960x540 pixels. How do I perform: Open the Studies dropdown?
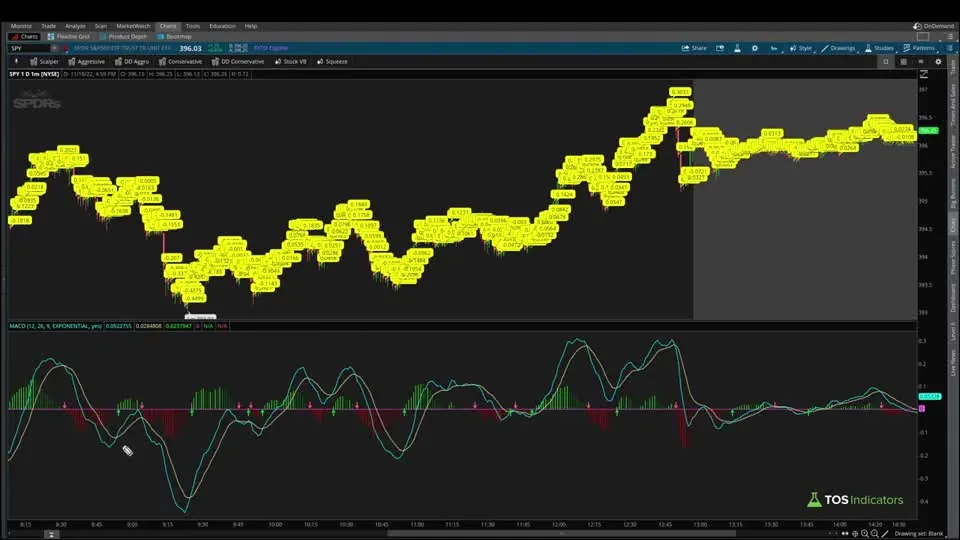pos(879,48)
